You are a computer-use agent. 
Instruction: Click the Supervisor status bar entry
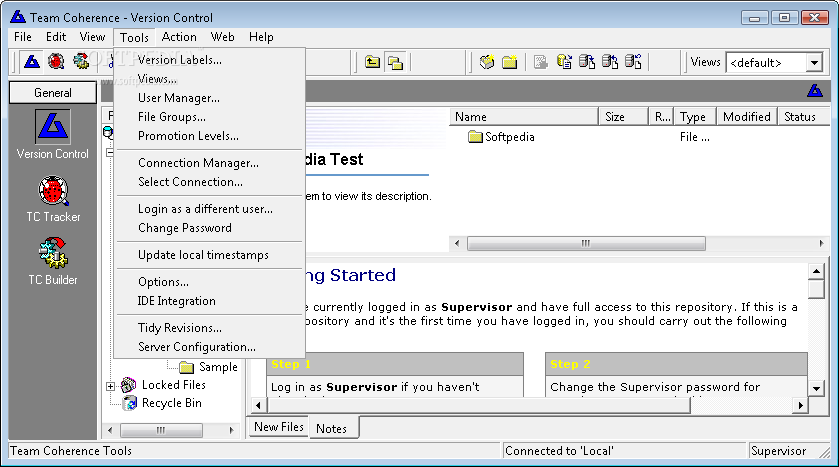tap(778, 451)
